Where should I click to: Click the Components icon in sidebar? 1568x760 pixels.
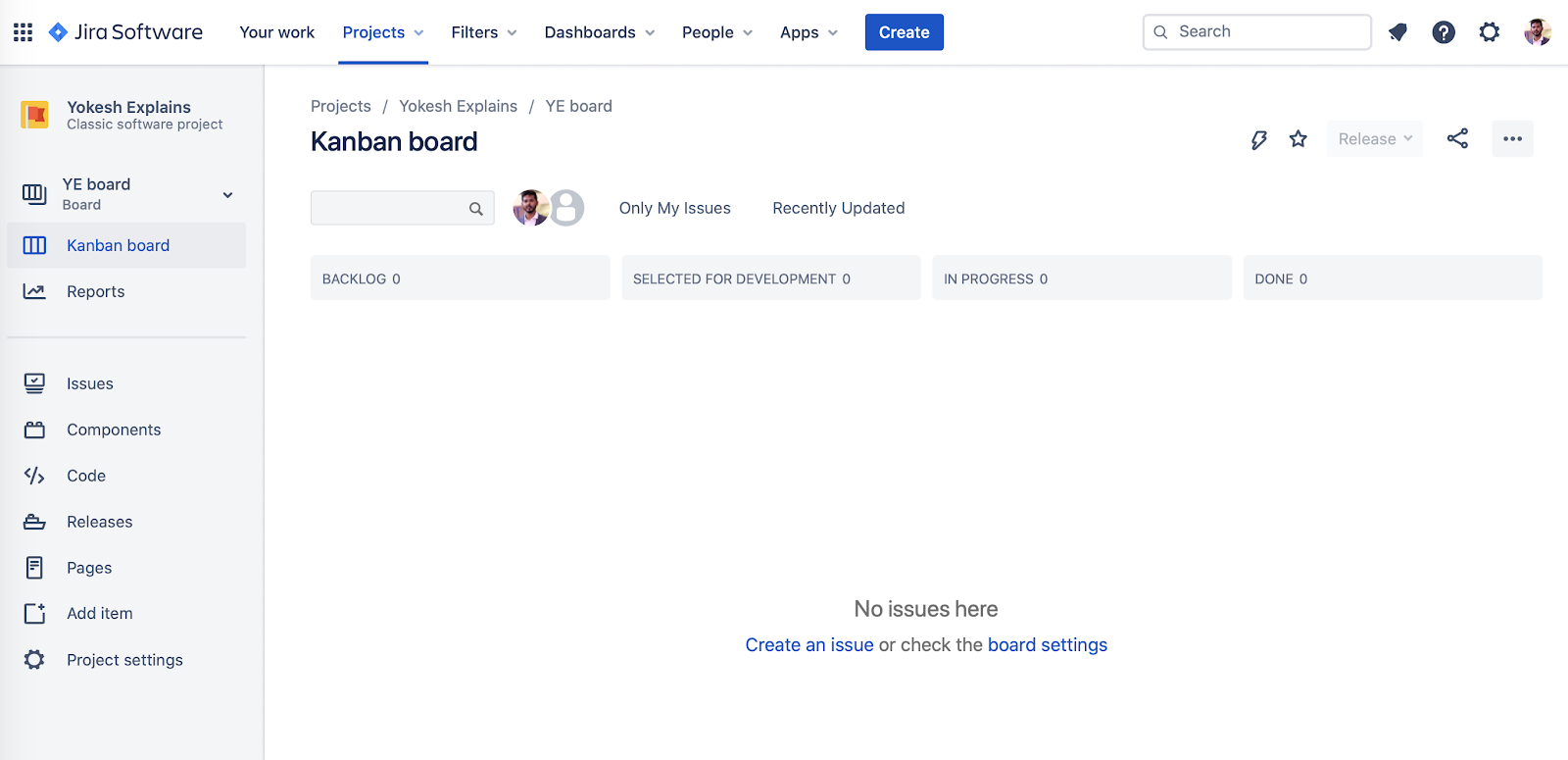point(34,430)
